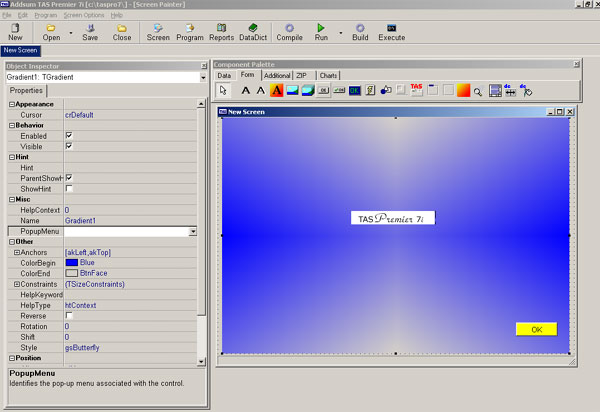
Task: Check the ShowHint checkbox
Action: [x=69, y=188]
